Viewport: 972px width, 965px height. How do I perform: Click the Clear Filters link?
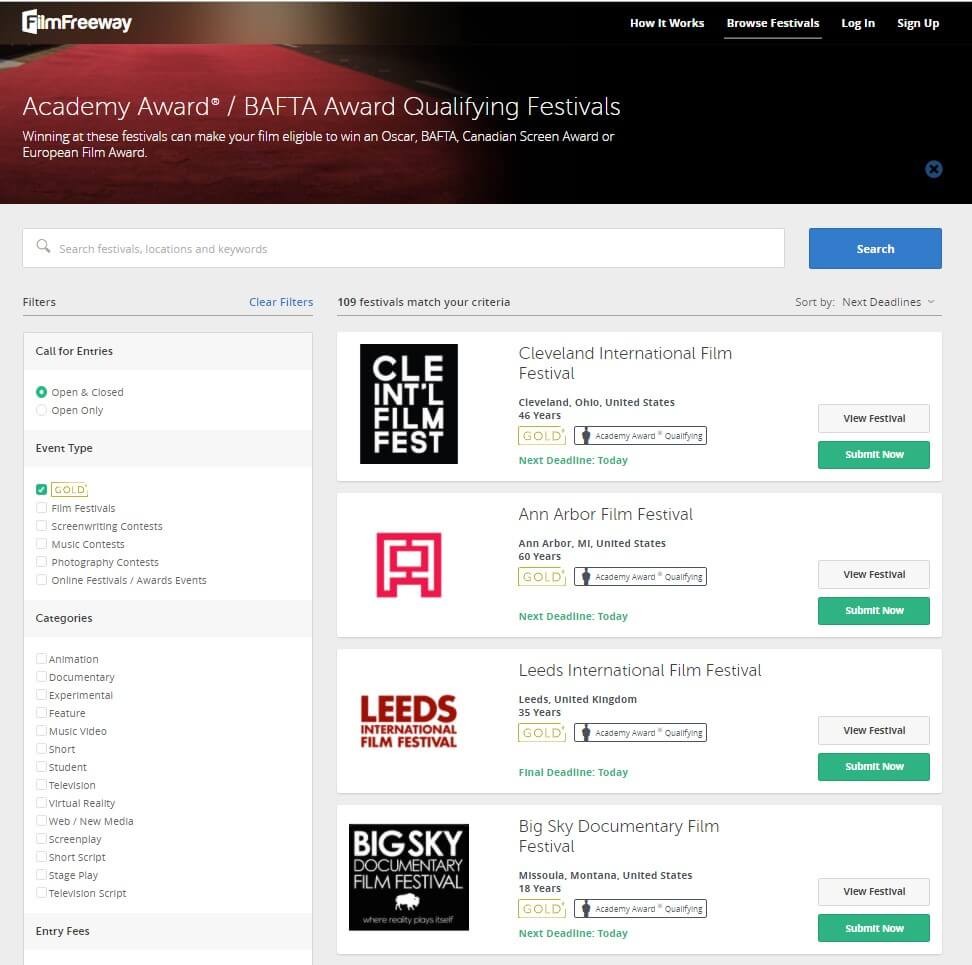coord(281,302)
